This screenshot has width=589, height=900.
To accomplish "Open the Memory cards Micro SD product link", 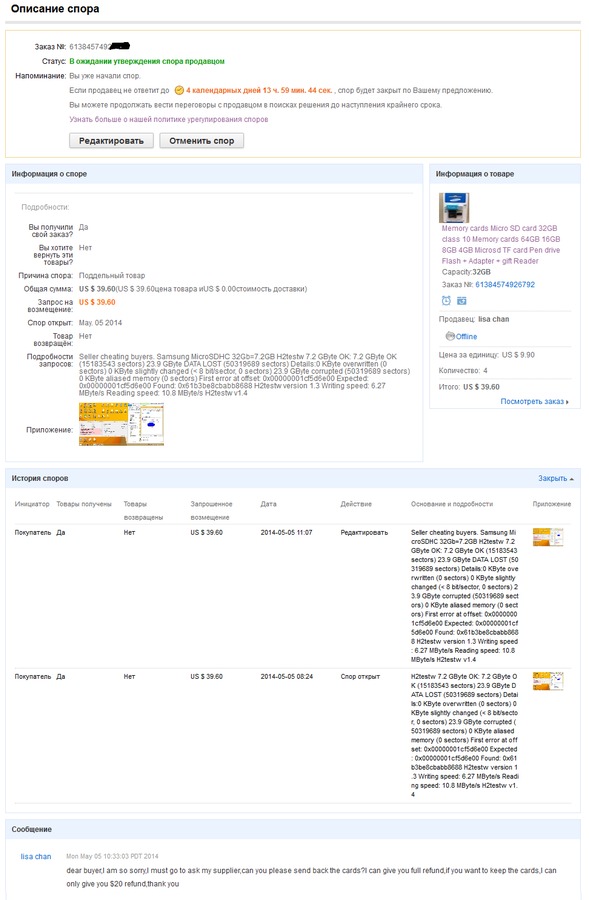I will tap(501, 245).
